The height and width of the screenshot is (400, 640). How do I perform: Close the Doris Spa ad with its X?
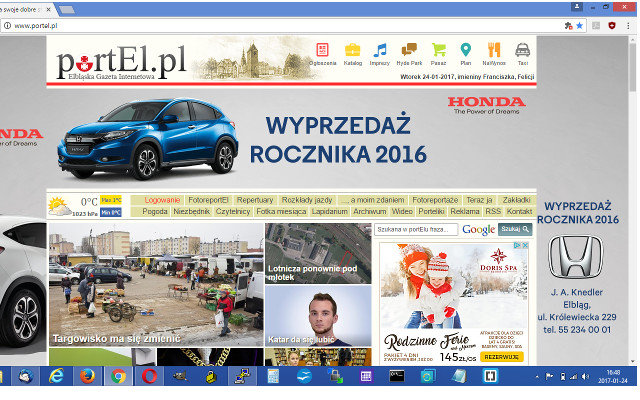(x=525, y=245)
